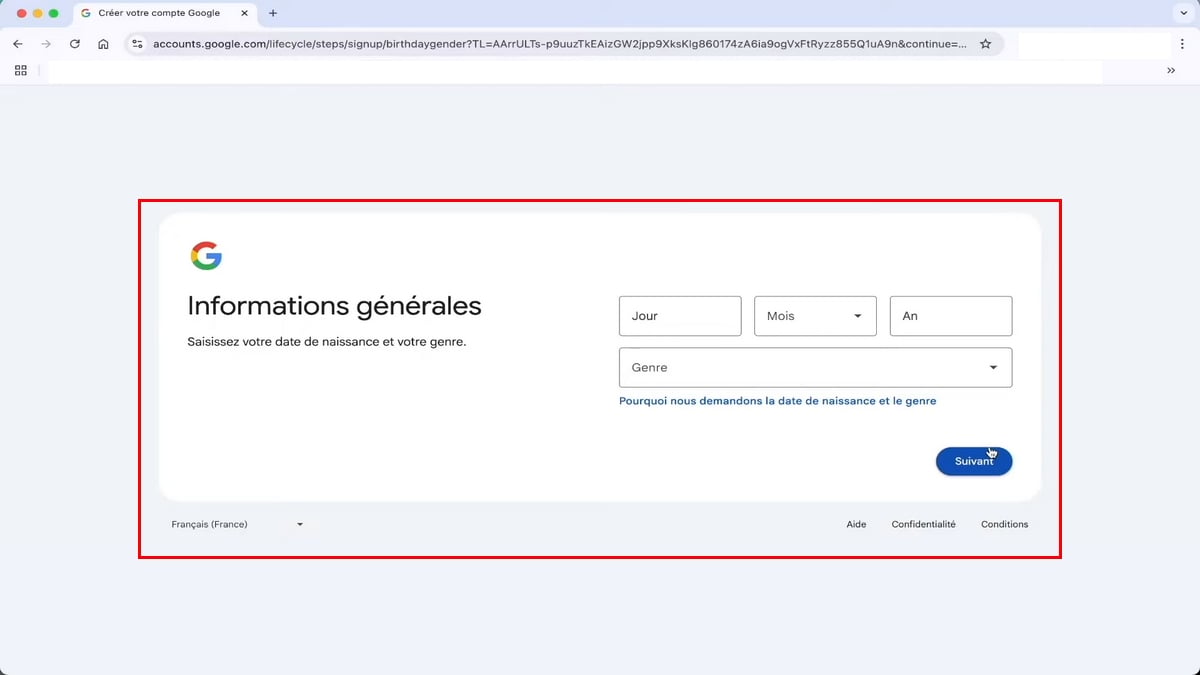View site information icon in address bar
This screenshot has width=1200, height=675.
point(138,44)
